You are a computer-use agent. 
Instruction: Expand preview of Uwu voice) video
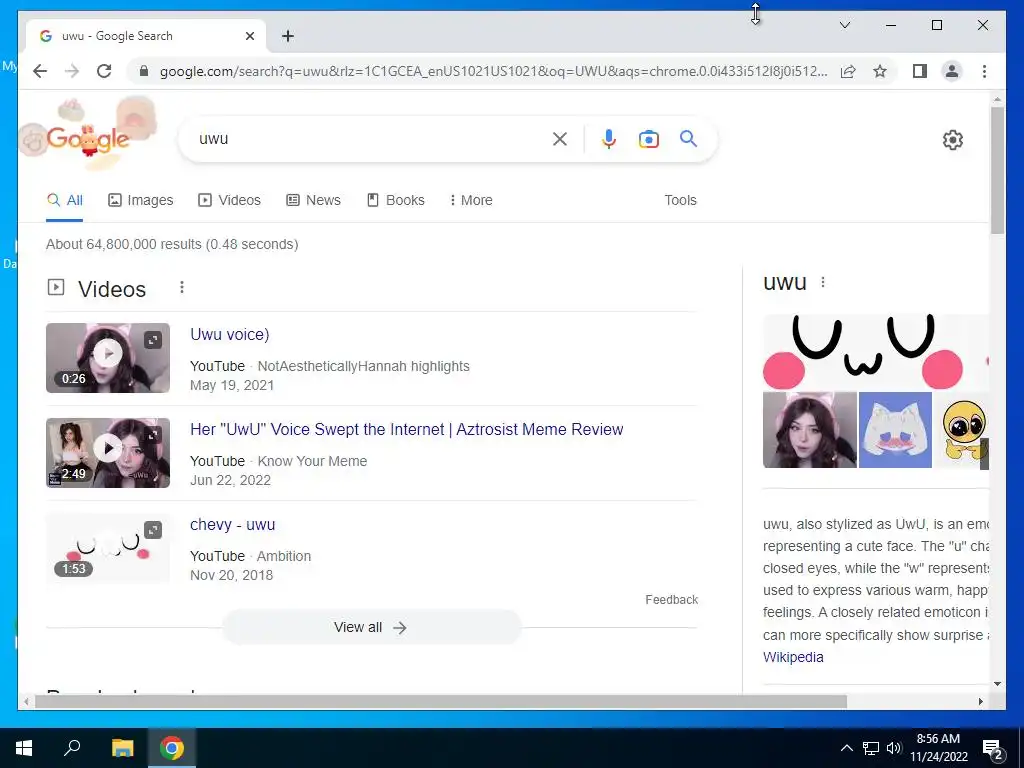point(153,340)
